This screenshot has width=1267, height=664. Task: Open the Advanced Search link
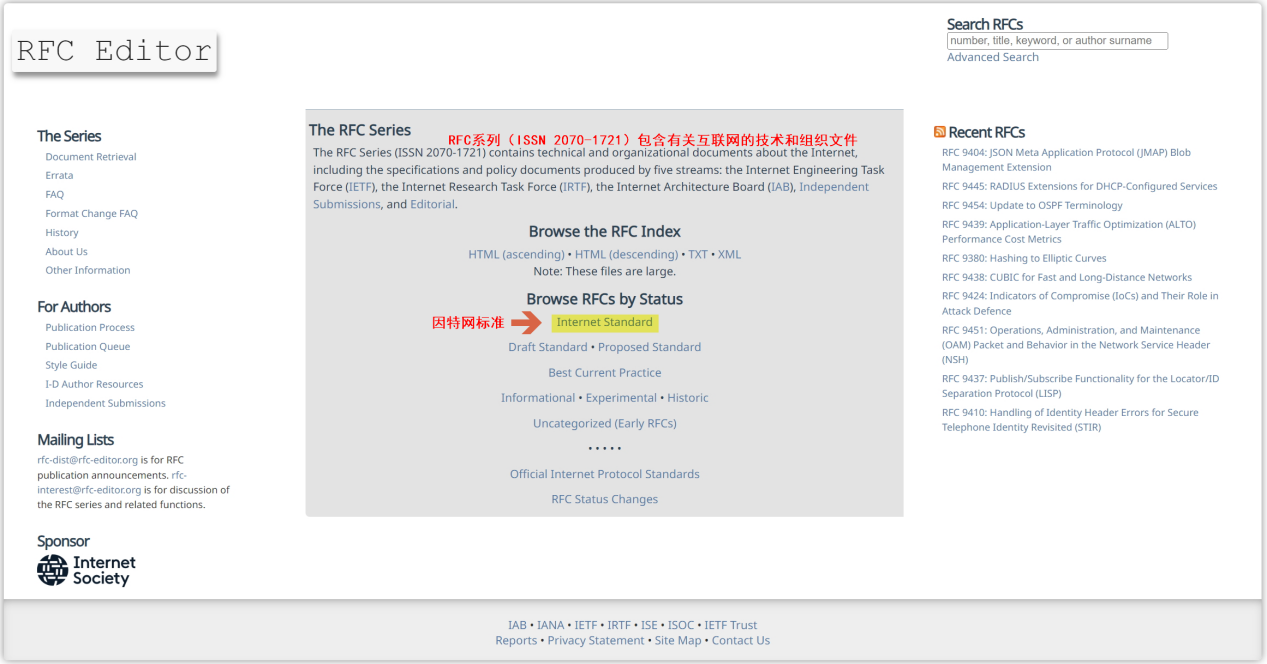pos(993,57)
